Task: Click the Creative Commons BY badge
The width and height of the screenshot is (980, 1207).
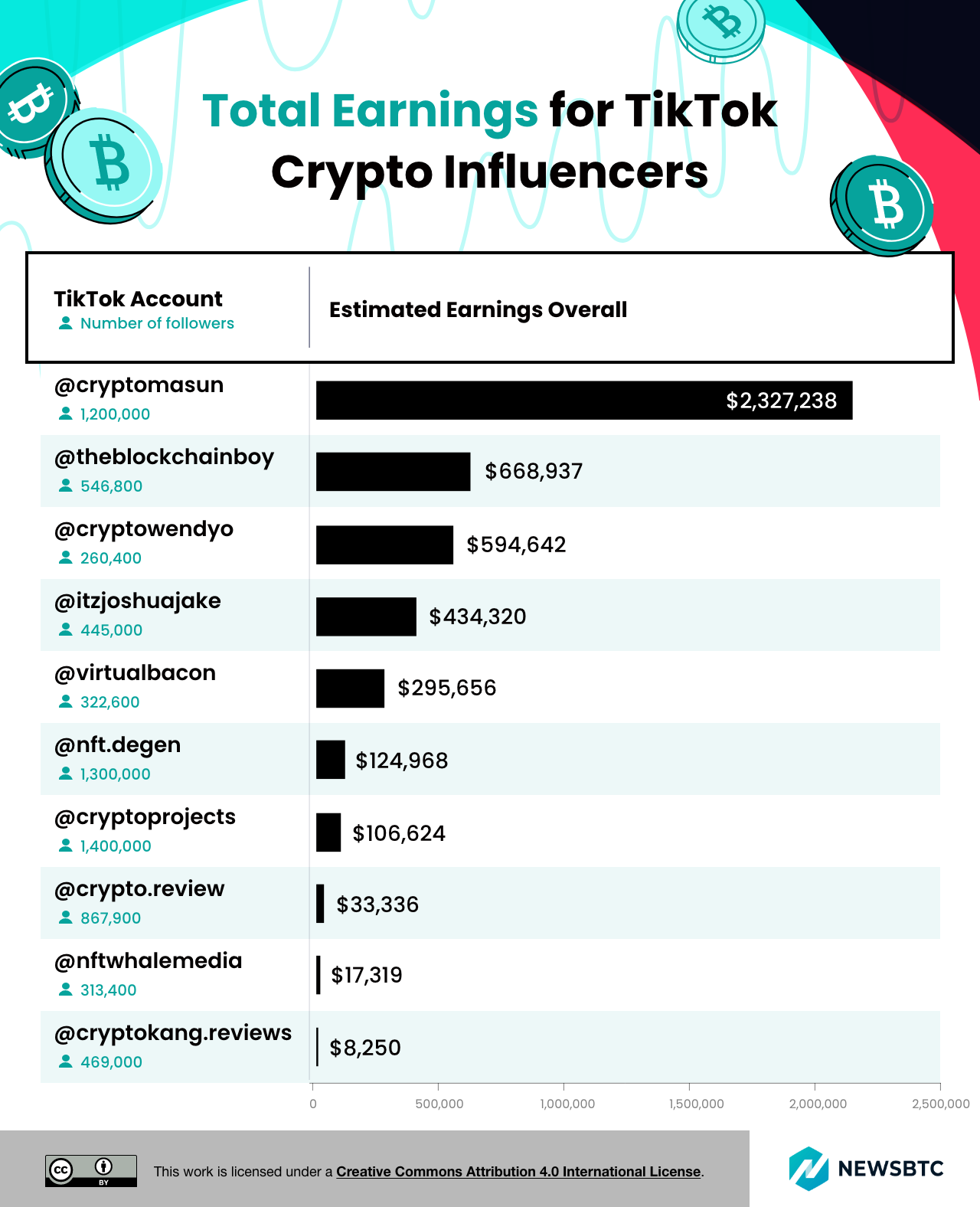Action: tap(91, 1171)
